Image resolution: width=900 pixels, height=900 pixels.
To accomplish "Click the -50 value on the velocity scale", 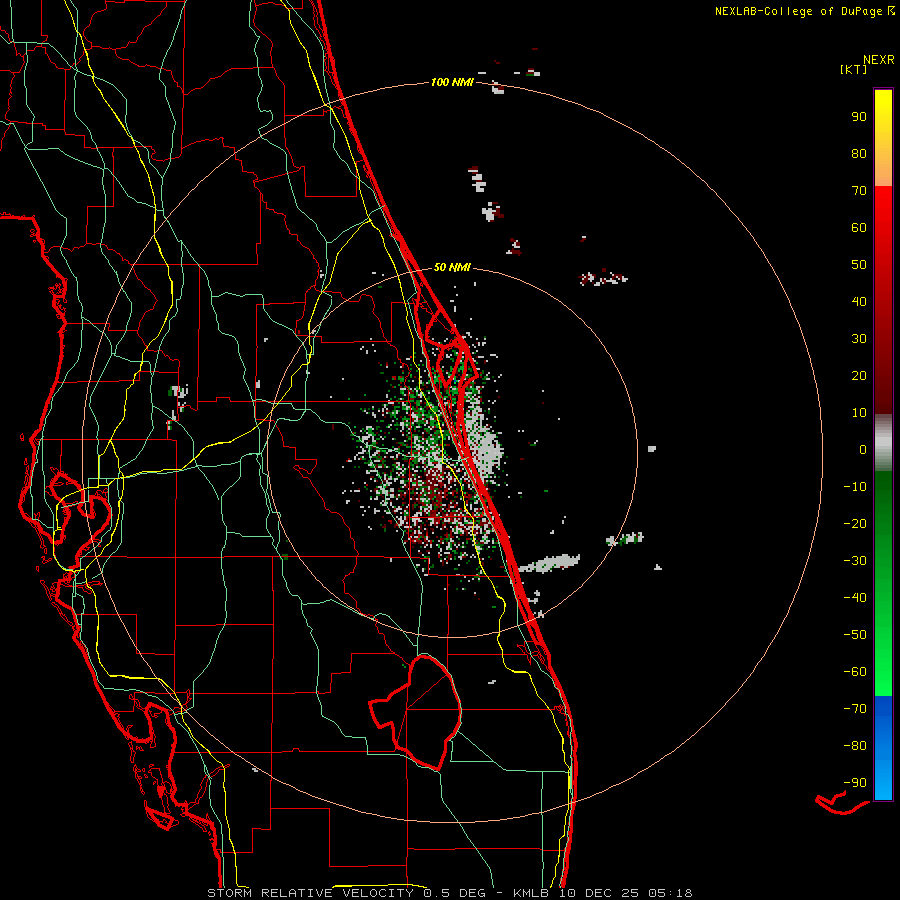I will click(x=855, y=635).
